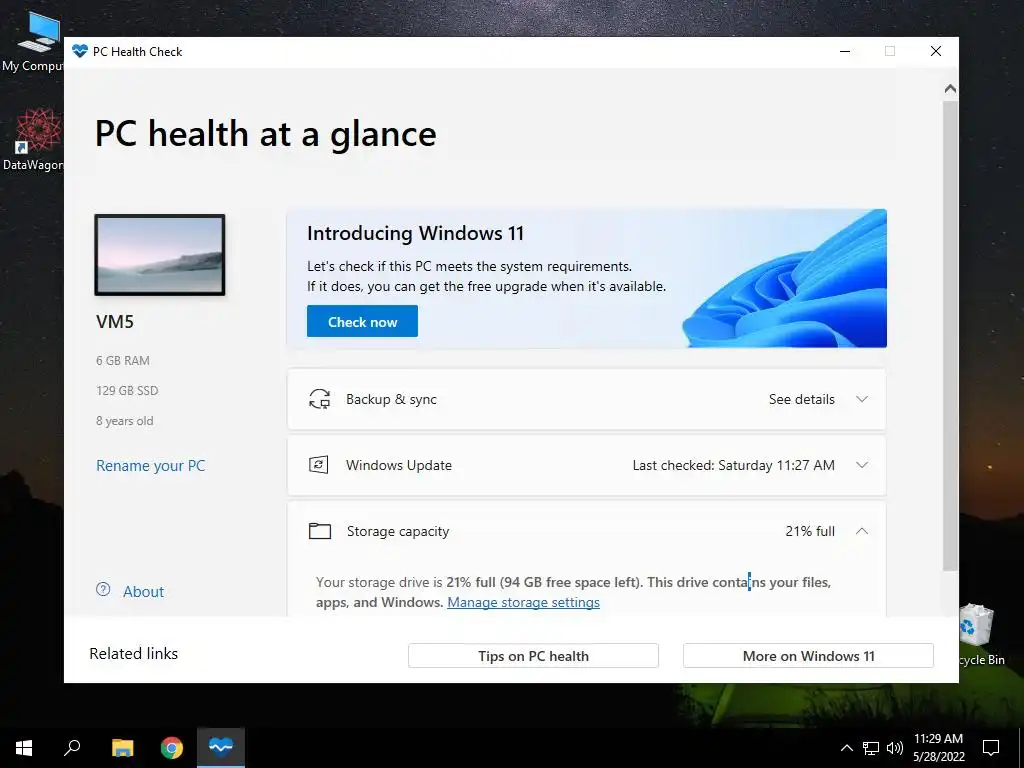
Task: Click the Storage capacity folder icon
Action: pyautogui.click(x=320, y=531)
